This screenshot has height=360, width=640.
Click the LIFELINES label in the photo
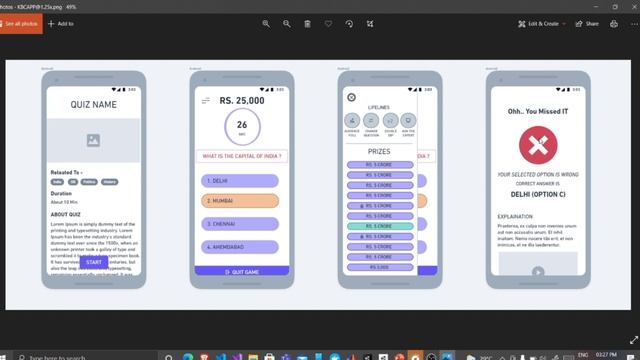(x=378, y=107)
